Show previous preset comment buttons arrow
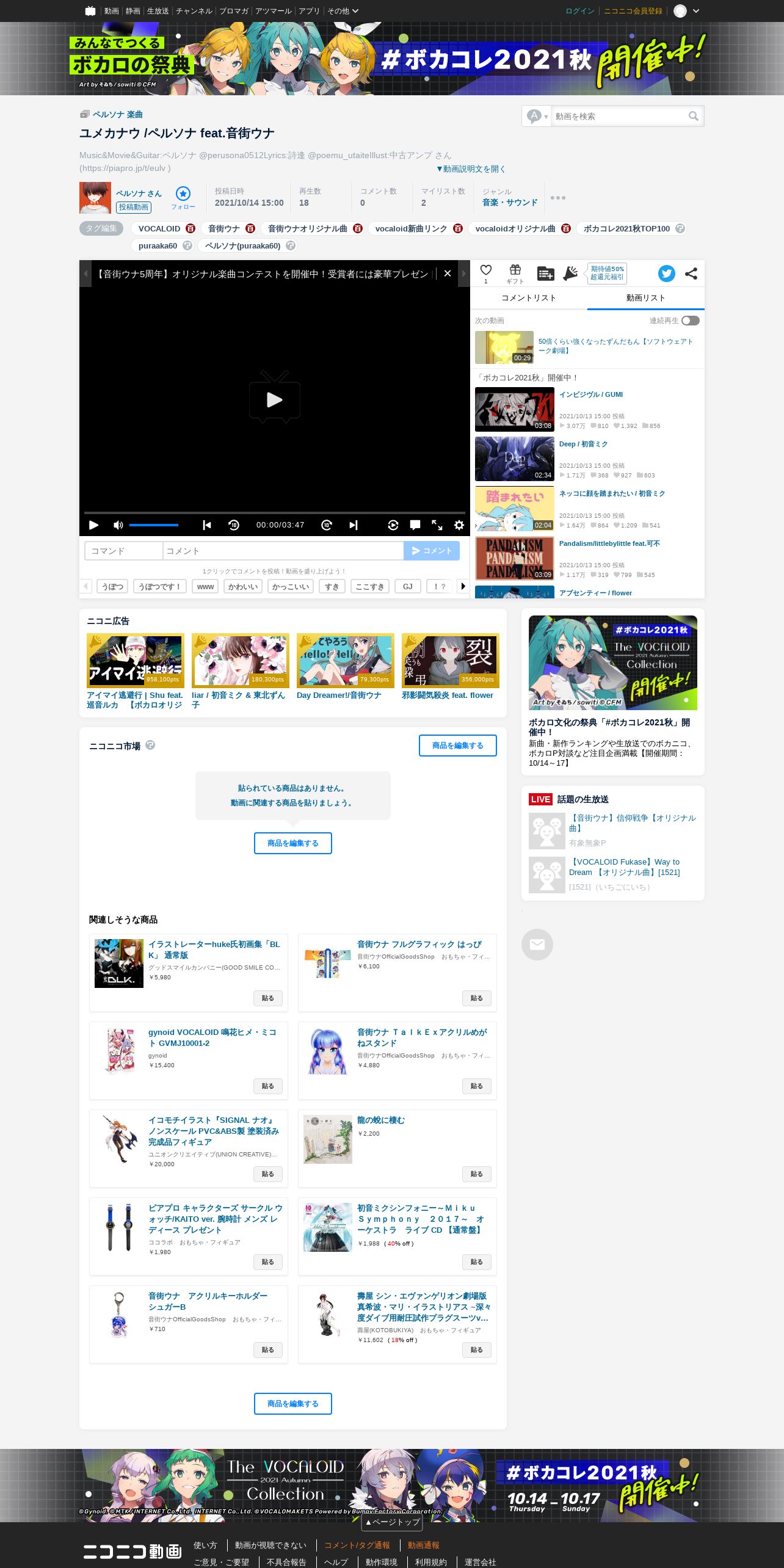This screenshot has width=784, height=1568. 85,586
